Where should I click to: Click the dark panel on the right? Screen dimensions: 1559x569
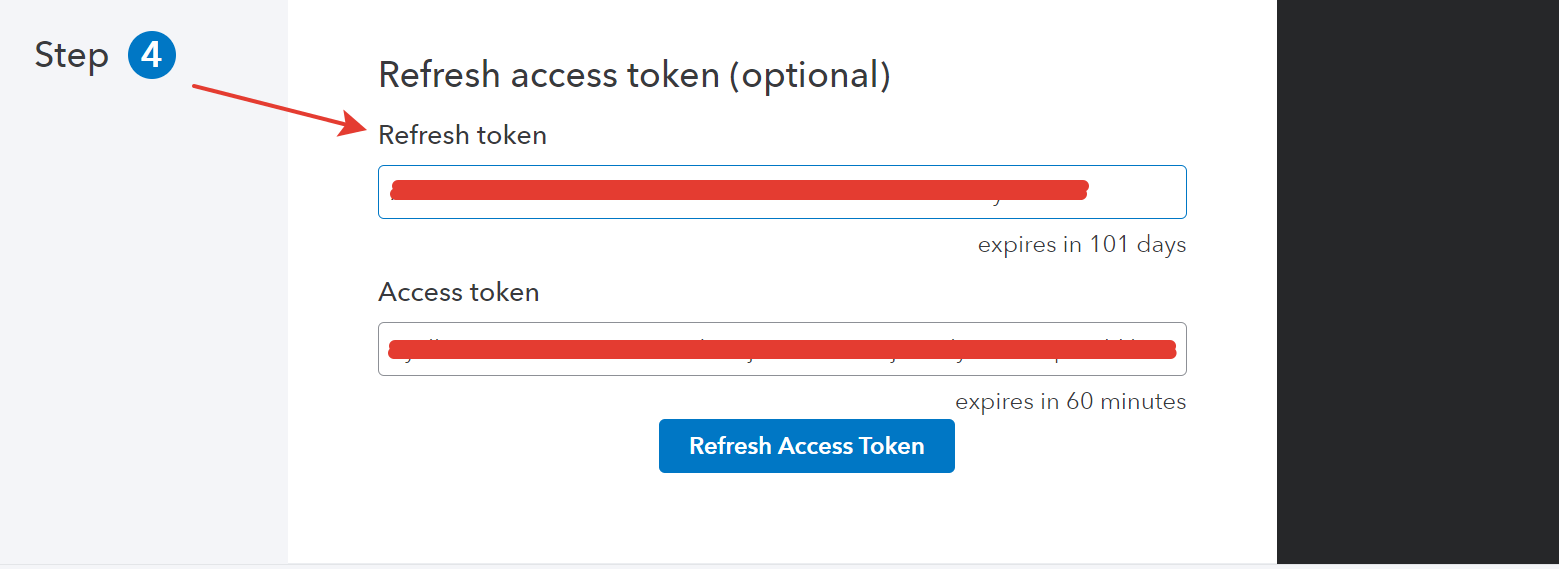pyautogui.click(x=1417, y=280)
